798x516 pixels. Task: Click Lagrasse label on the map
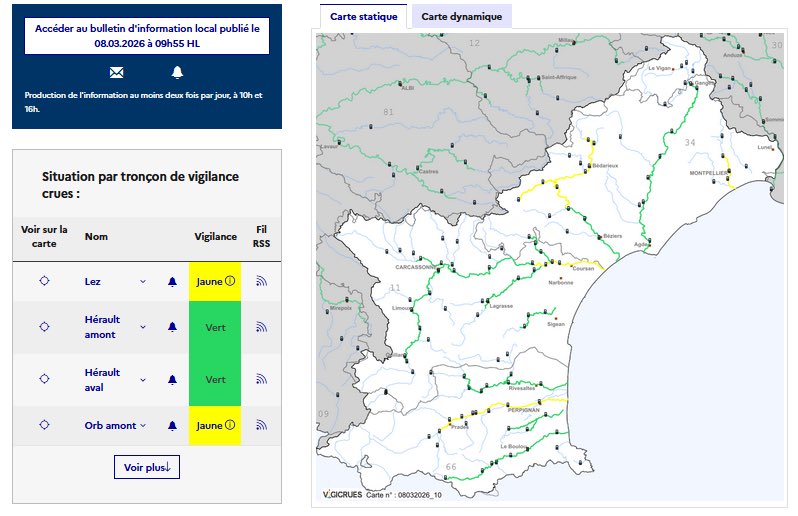click(x=501, y=306)
